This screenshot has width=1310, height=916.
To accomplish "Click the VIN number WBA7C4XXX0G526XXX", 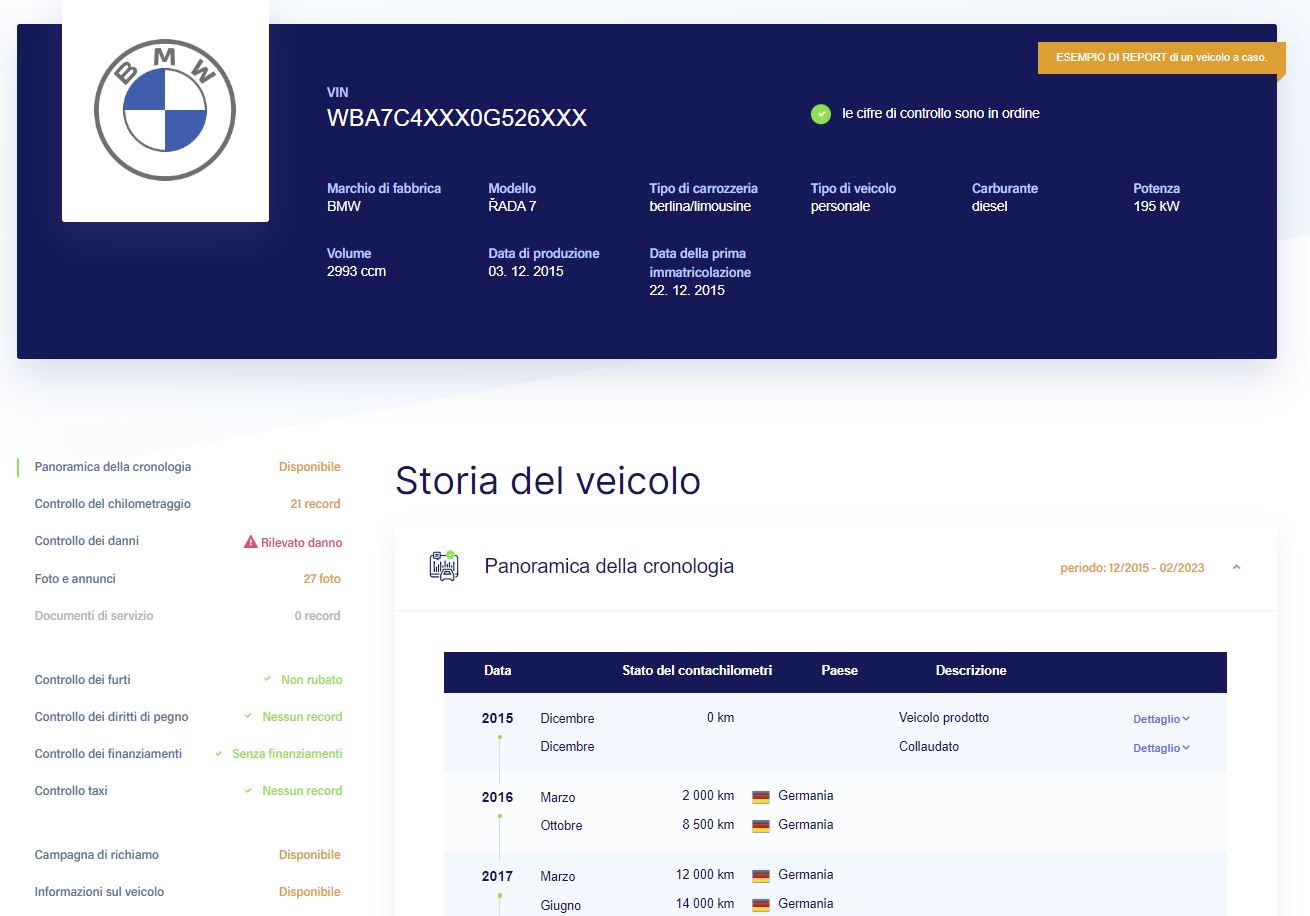I will pos(457,118).
